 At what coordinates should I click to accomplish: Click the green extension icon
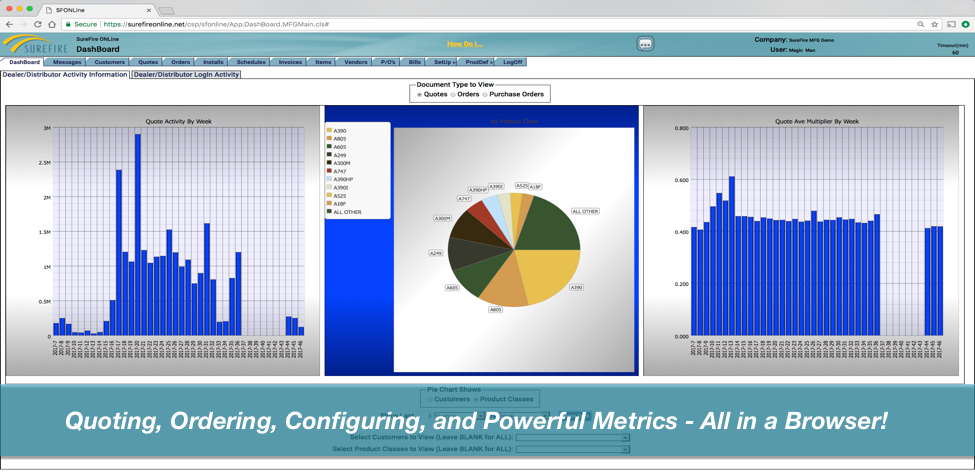(x=965, y=24)
